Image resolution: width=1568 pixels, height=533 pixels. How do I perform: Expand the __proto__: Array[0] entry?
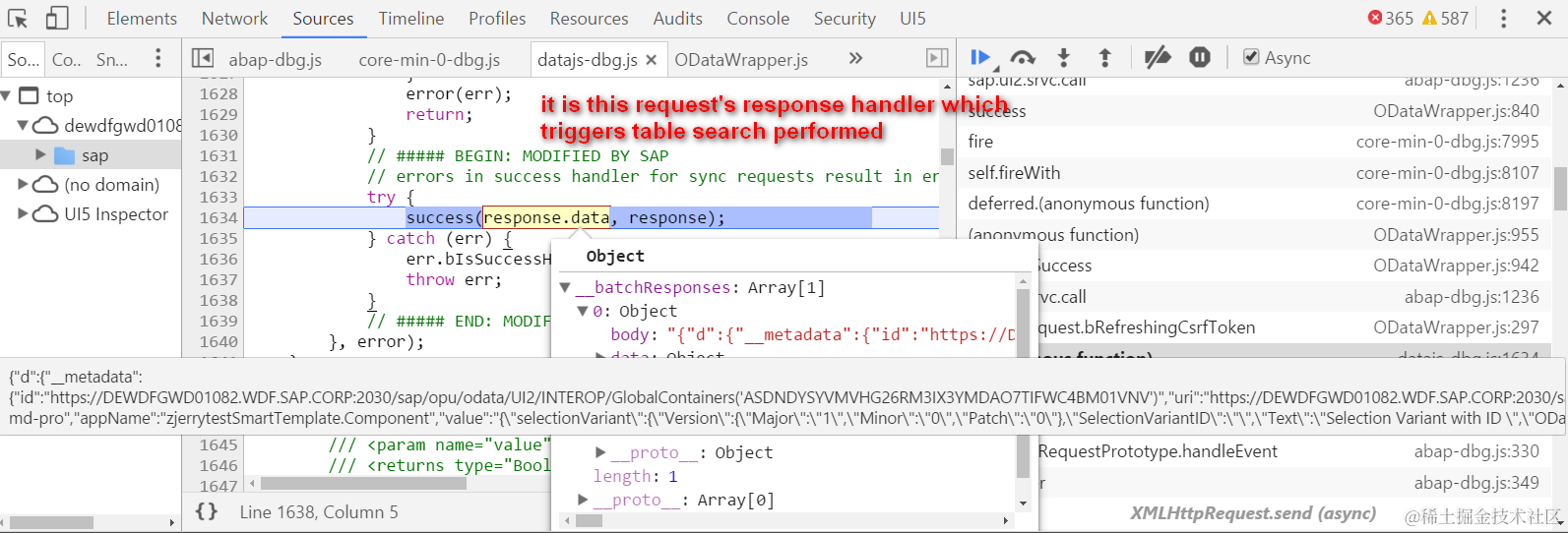pyautogui.click(x=583, y=500)
